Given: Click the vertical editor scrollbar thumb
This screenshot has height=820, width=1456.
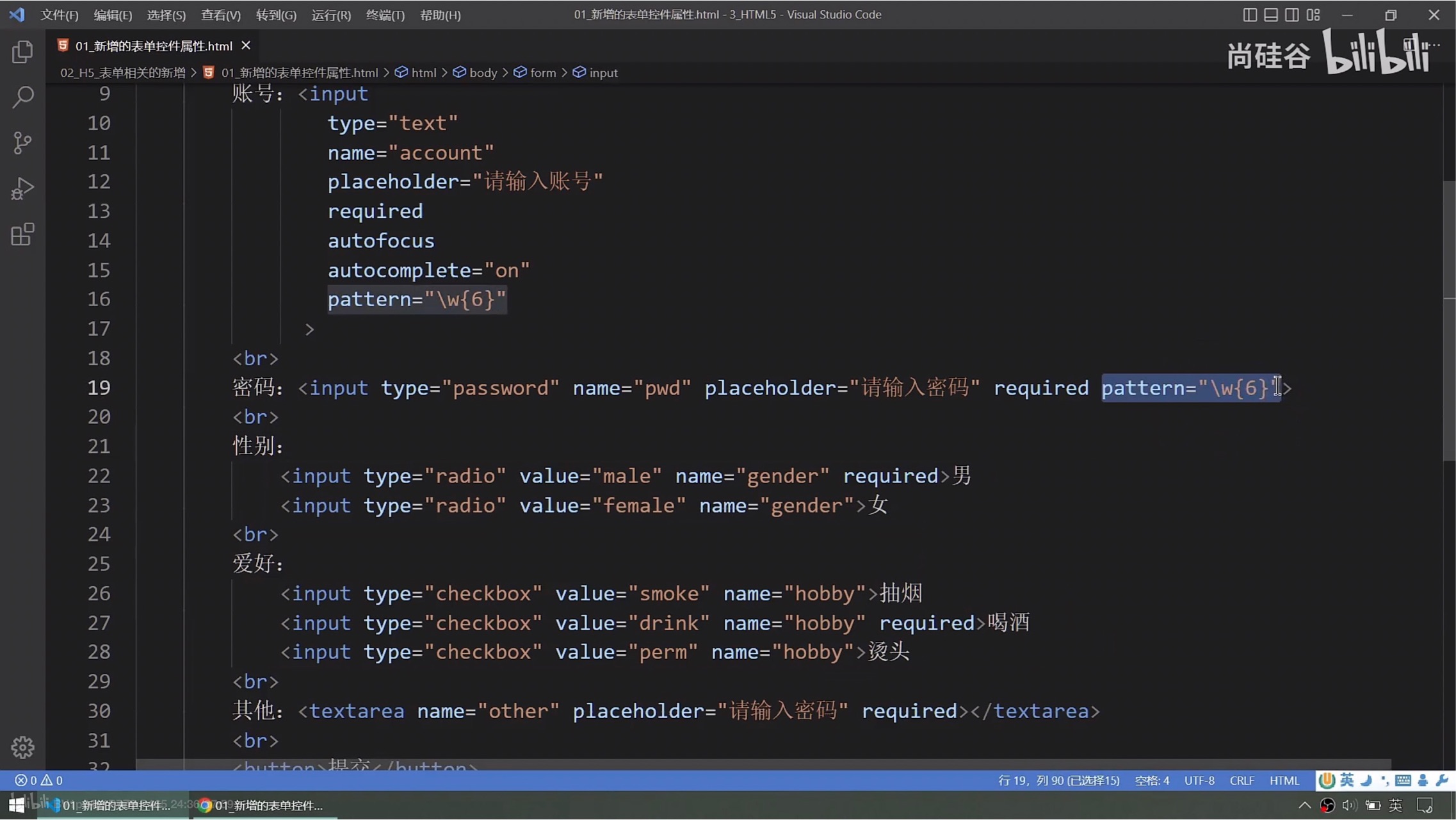Looking at the screenshot, I should (1449, 320).
